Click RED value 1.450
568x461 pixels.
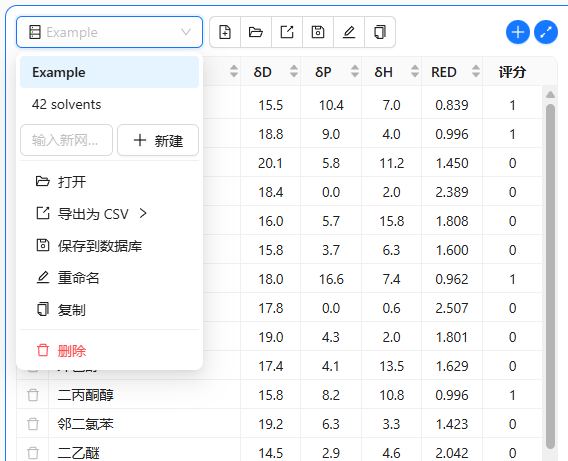[x=452, y=163]
